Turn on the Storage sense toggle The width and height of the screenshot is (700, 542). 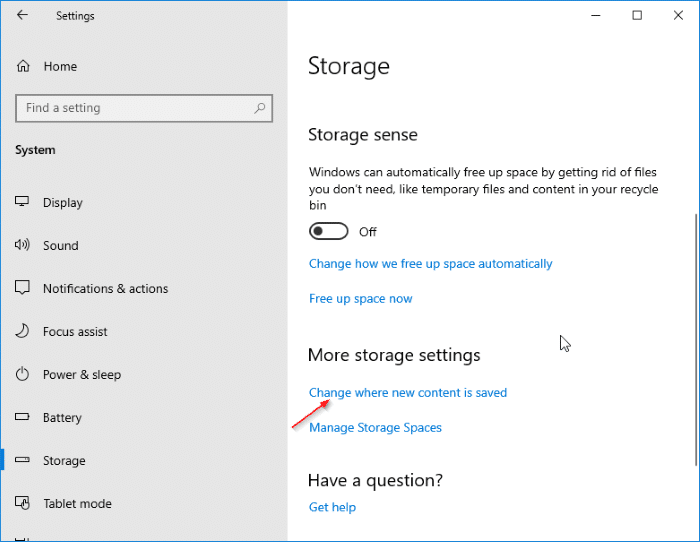coord(329,231)
